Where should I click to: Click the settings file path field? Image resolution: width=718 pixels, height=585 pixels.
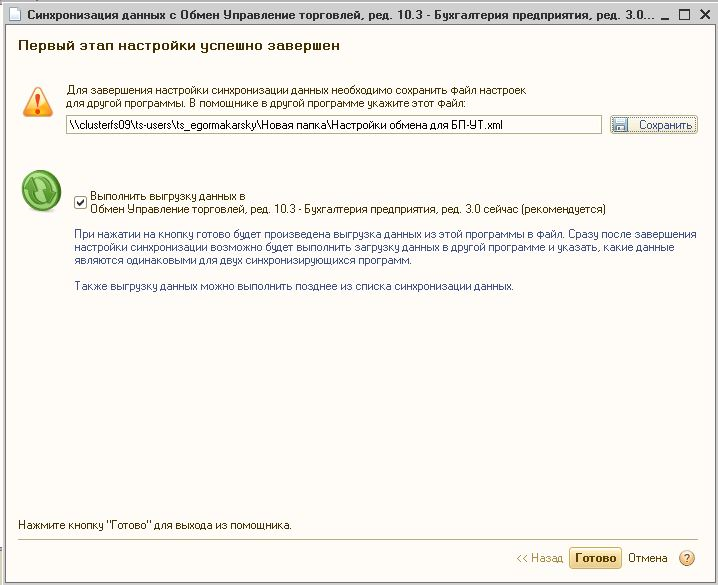pyautogui.click(x=333, y=125)
